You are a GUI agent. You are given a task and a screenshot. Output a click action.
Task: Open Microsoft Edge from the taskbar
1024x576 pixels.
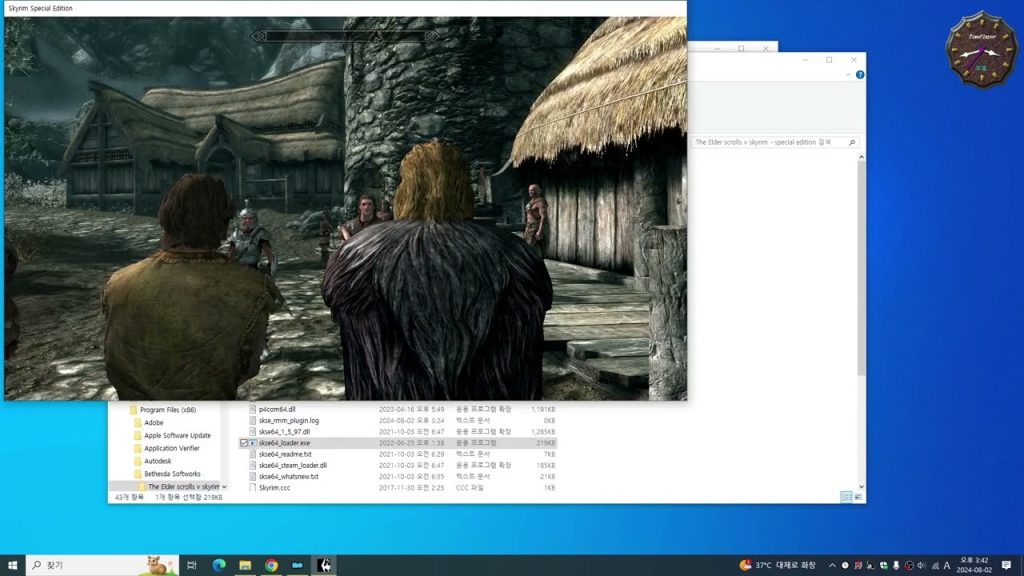coord(219,565)
